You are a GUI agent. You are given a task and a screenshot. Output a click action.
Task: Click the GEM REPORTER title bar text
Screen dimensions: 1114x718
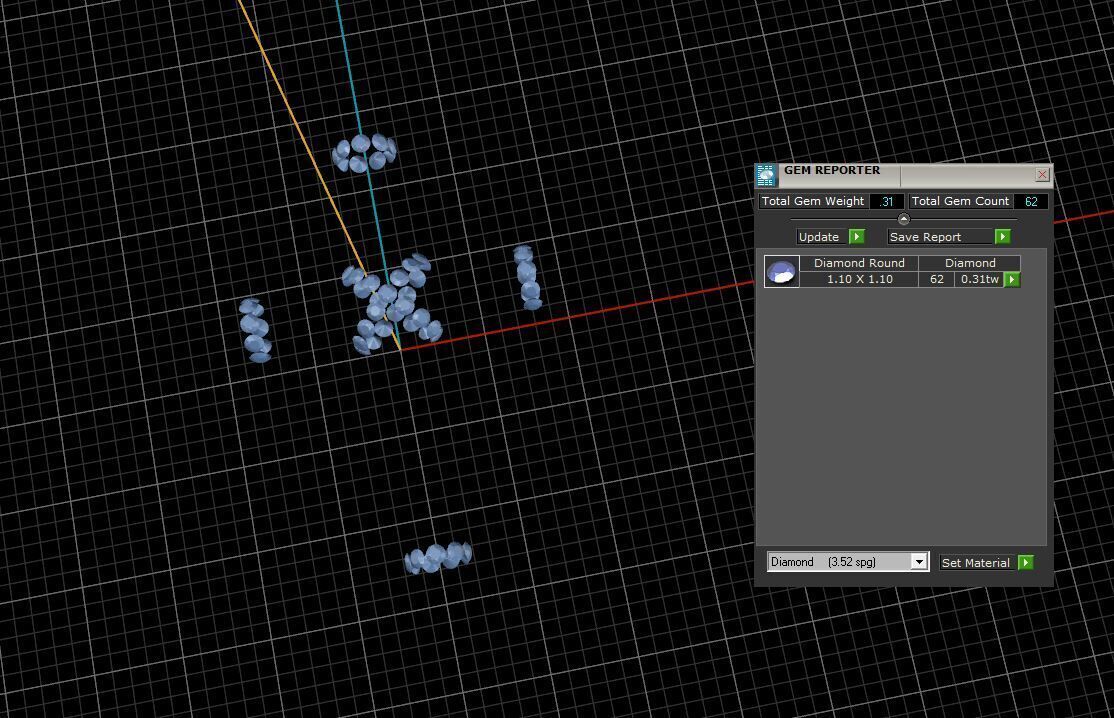[x=832, y=170]
